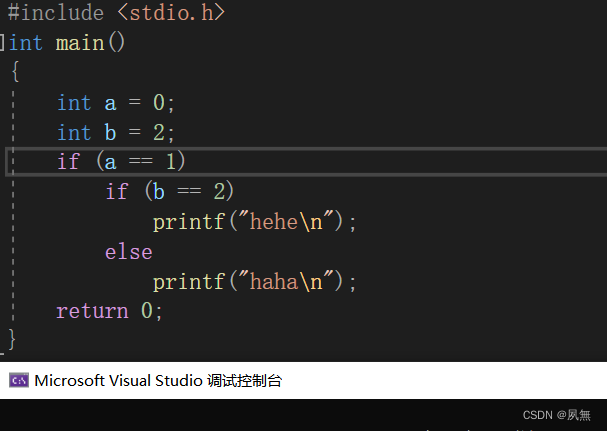Screen dimensions: 607x431
Task: Click the debug console window icon
Action: tap(19, 380)
